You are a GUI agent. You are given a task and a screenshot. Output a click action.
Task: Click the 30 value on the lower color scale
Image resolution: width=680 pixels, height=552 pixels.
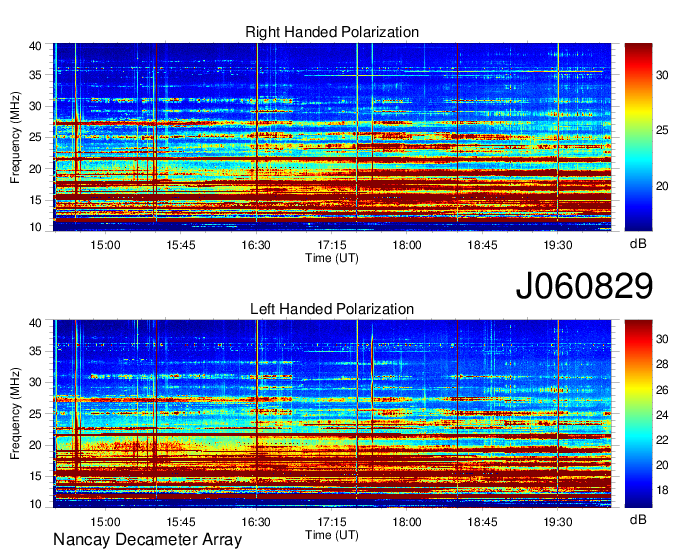click(x=662, y=339)
